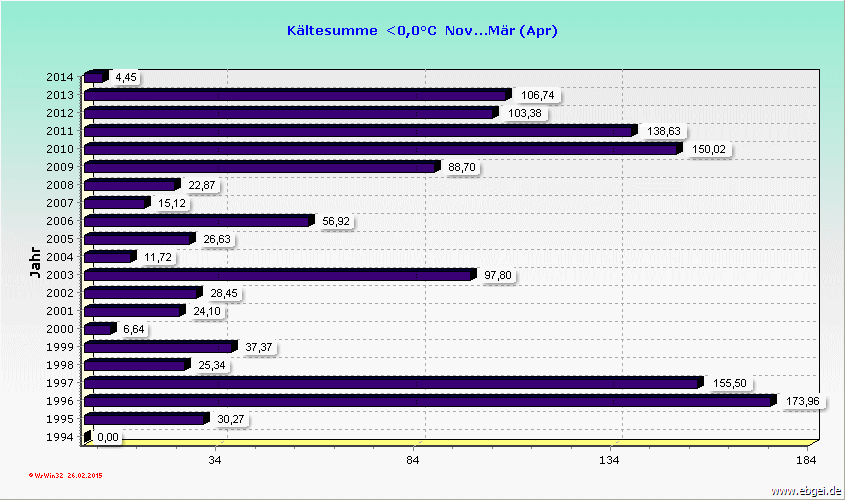Click the Jahr axis label
Screen dimensions: 845x500
(x=35, y=262)
